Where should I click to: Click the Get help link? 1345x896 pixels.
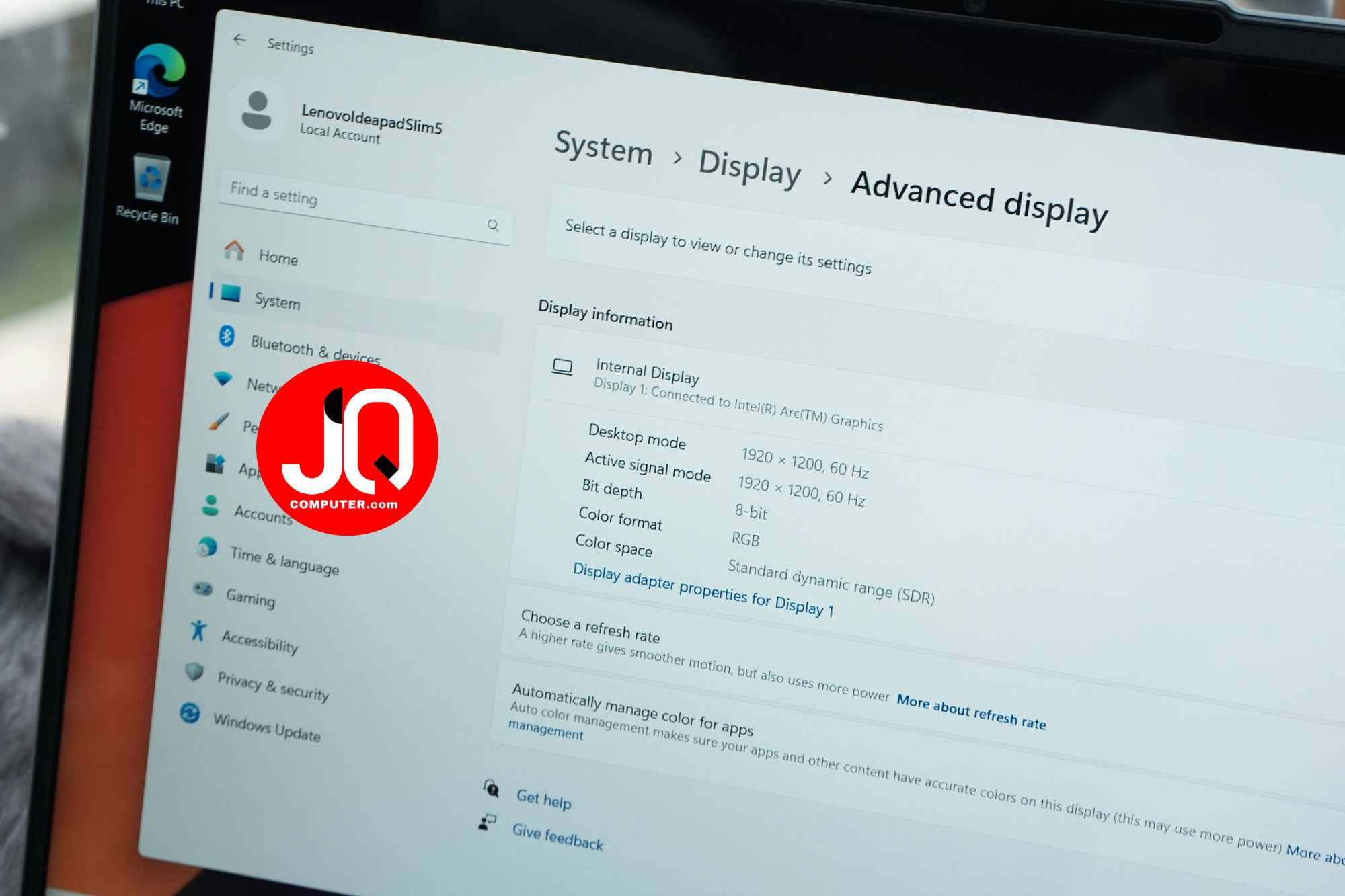tap(543, 799)
